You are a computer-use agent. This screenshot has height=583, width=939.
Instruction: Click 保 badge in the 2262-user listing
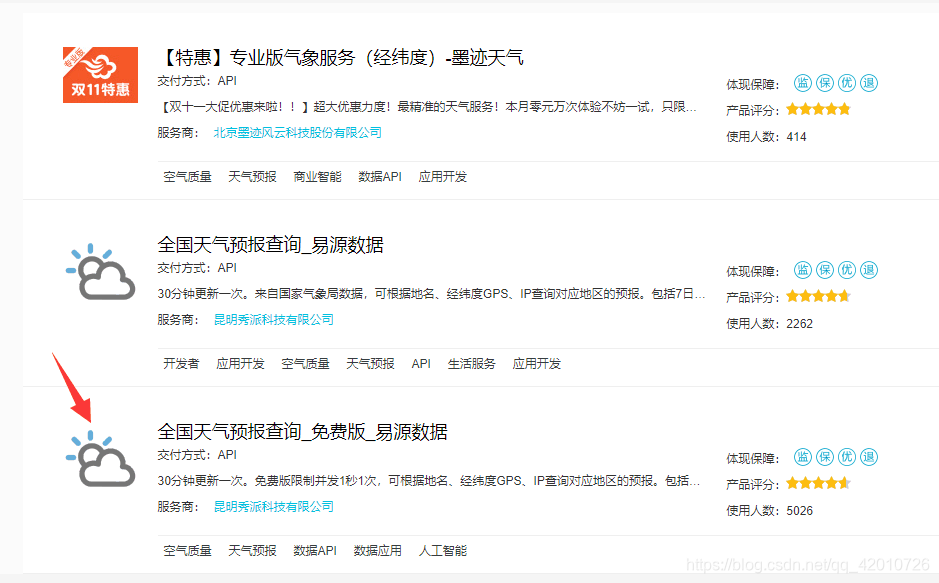click(x=825, y=270)
